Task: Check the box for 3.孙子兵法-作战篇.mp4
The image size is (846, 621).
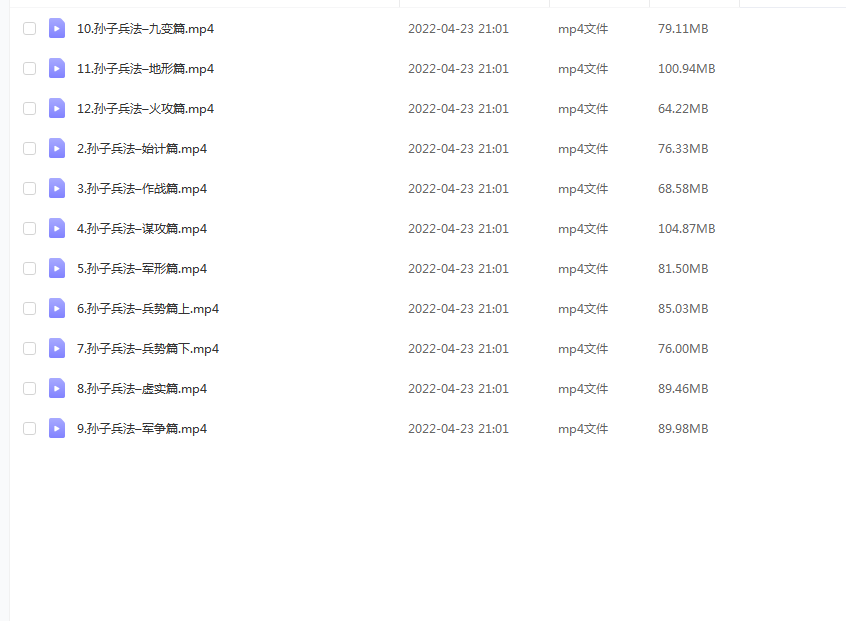Action: (30, 188)
